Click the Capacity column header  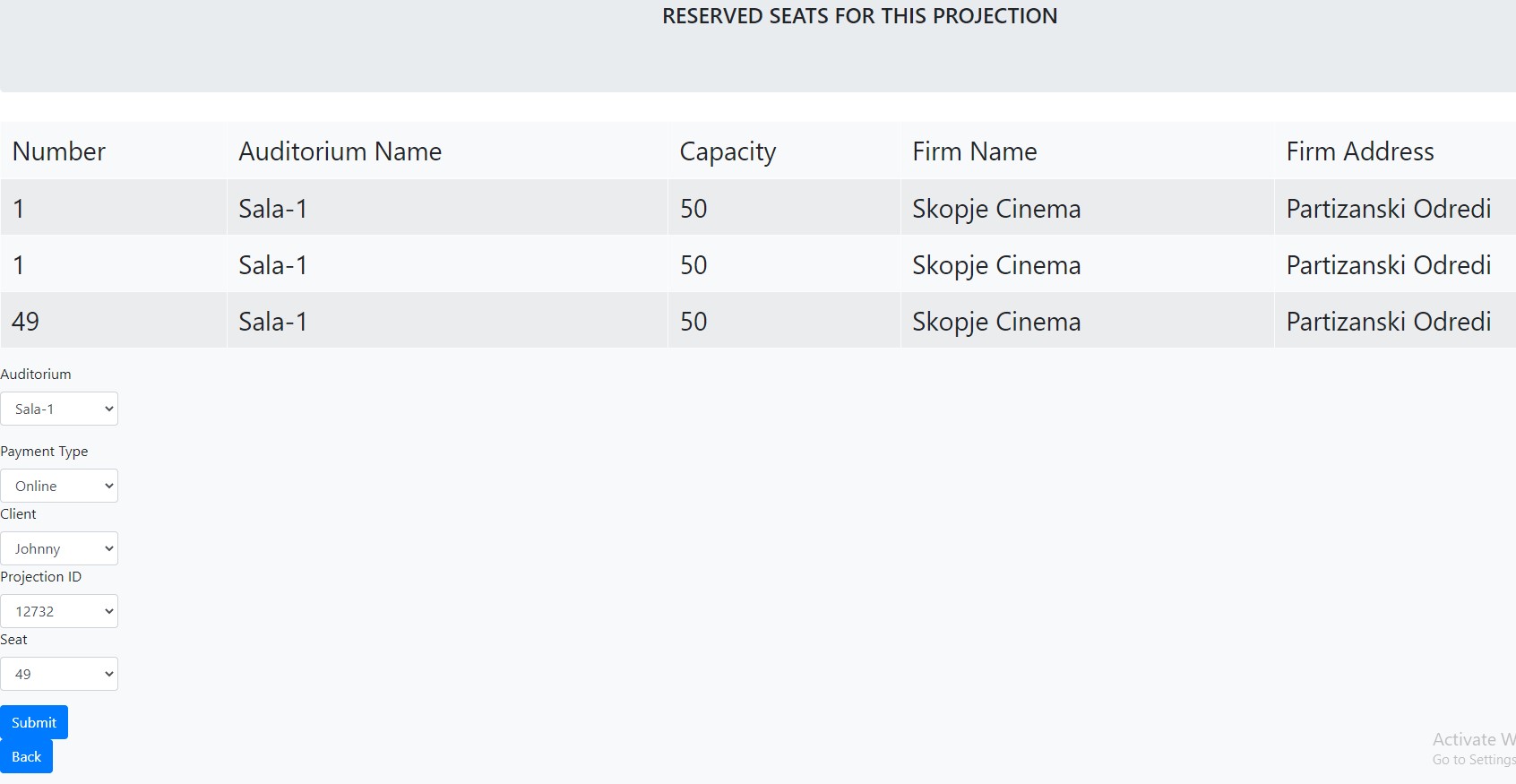click(728, 151)
